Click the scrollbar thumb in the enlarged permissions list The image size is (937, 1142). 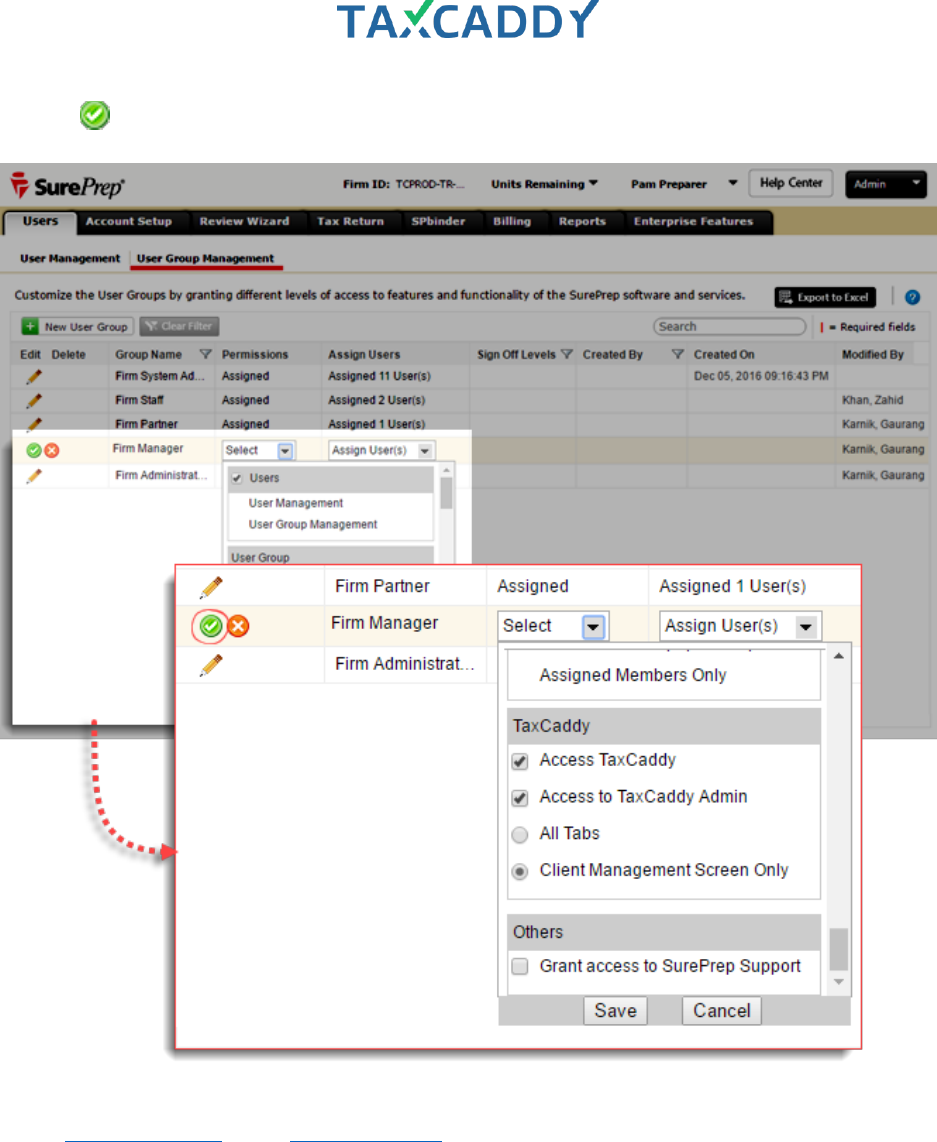point(839,949)
